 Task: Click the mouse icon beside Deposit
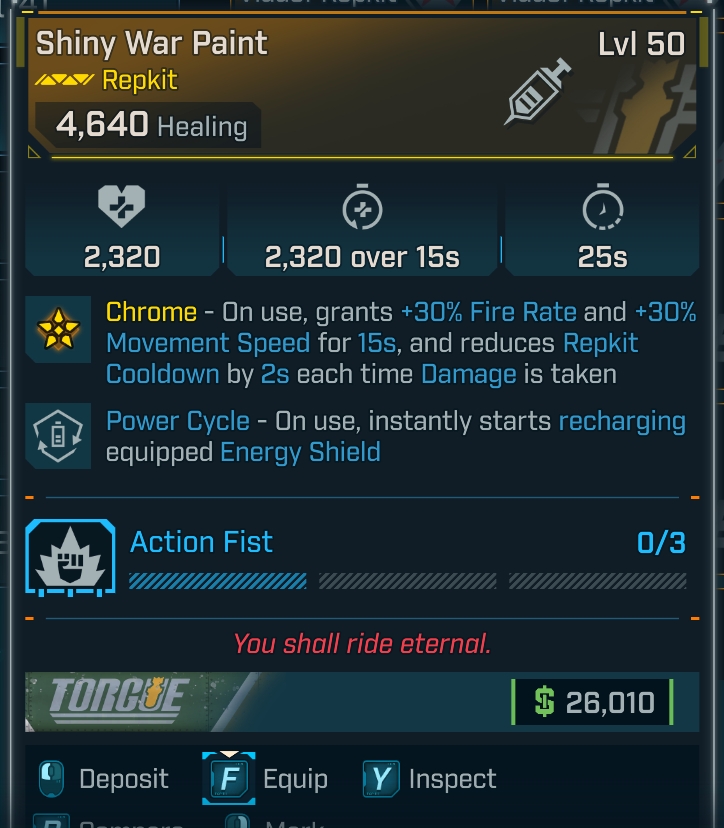(x=51, y=779)
